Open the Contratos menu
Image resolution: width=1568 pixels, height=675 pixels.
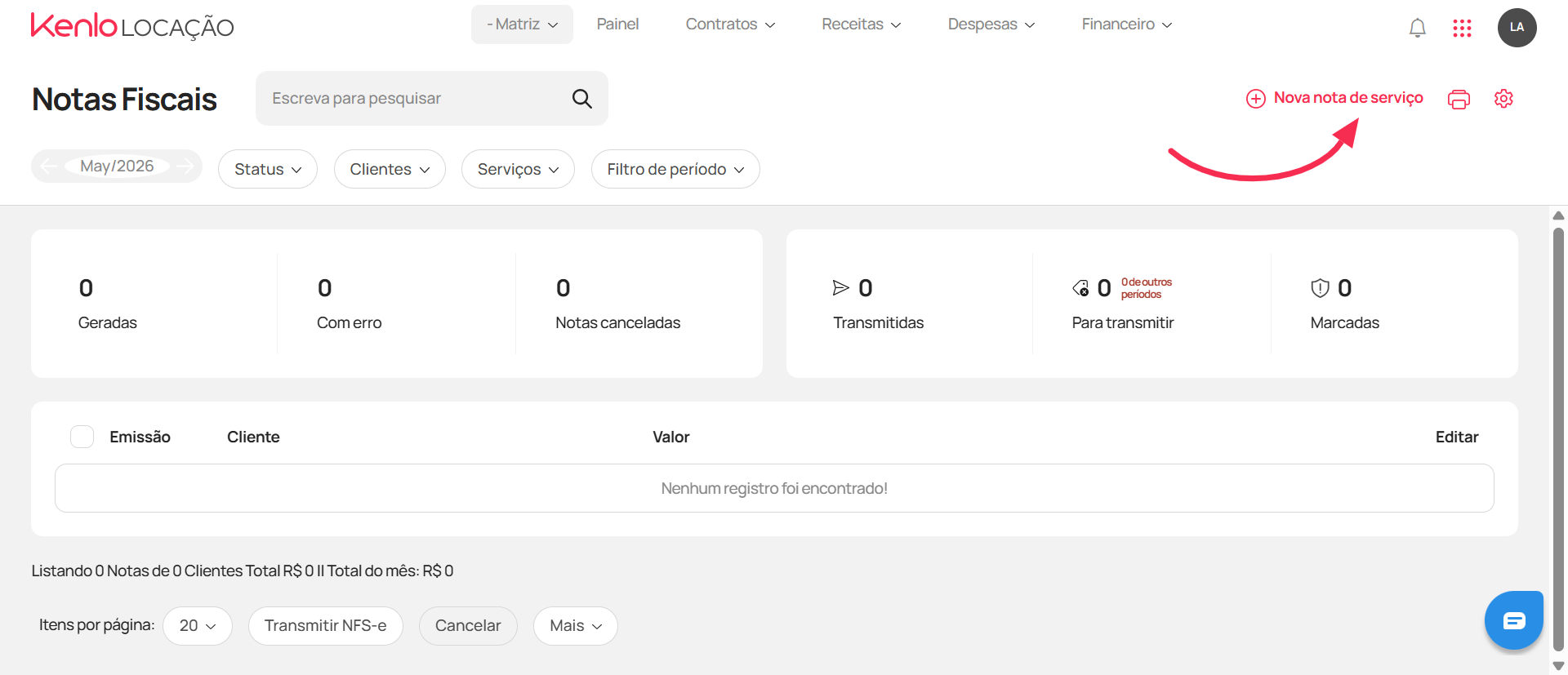click(x=730, y=24)
